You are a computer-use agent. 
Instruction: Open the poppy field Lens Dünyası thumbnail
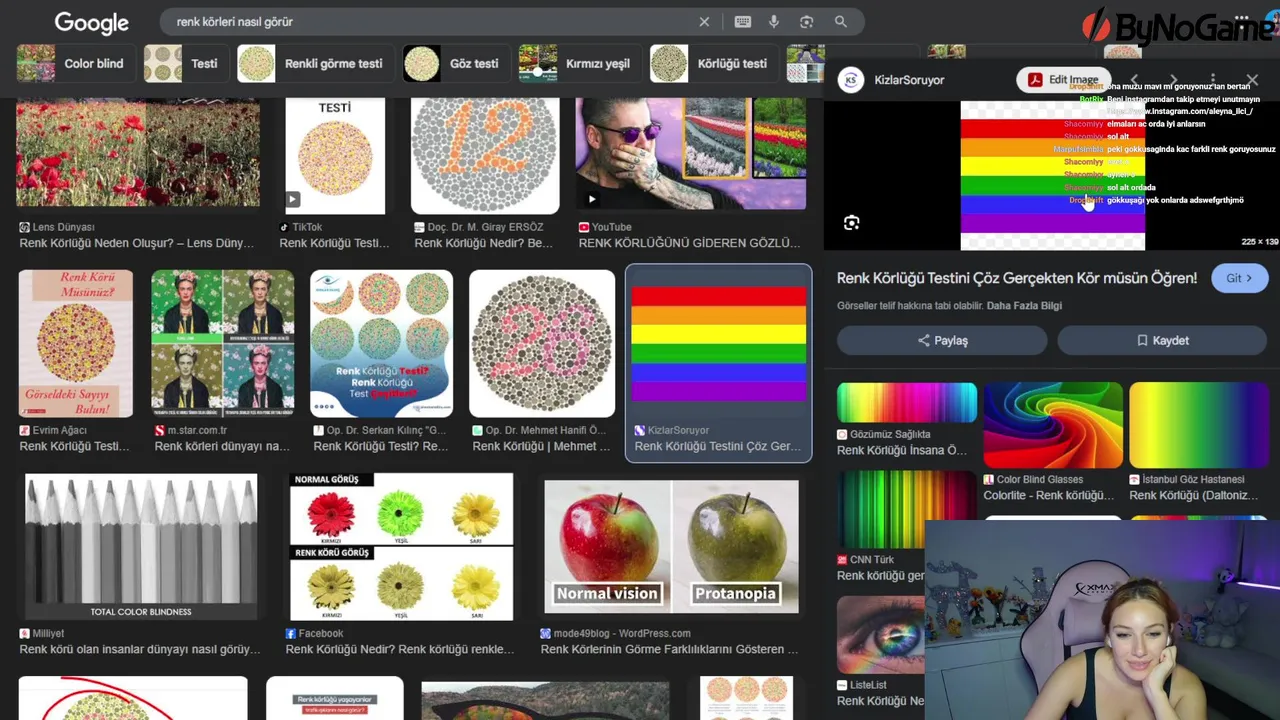[138, 153]
